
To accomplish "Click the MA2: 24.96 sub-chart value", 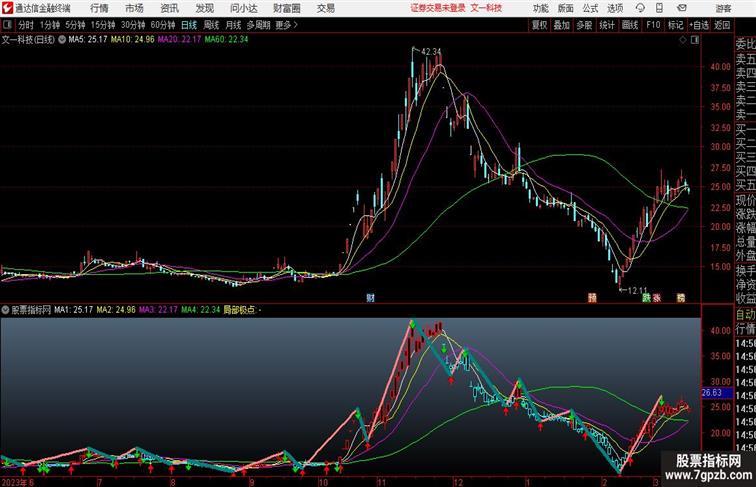I will pos(116,310).
